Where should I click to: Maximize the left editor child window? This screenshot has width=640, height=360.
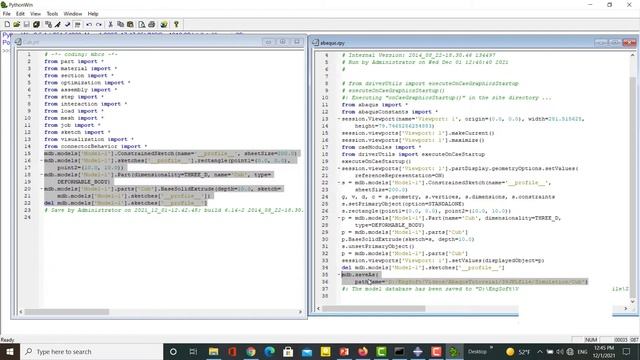282,42
